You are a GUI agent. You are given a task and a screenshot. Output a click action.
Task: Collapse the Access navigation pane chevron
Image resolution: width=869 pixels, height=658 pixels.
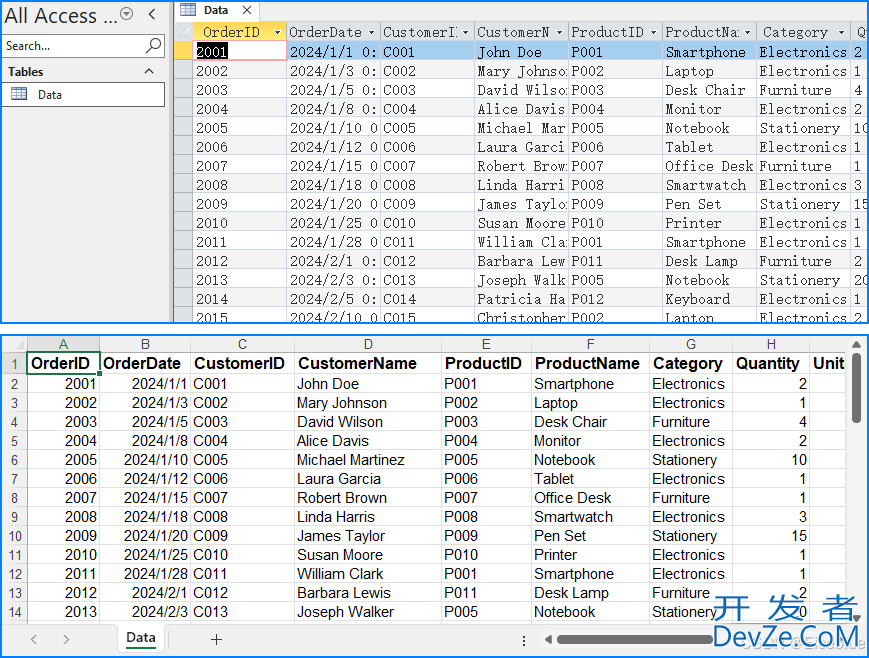pos(152,14)
